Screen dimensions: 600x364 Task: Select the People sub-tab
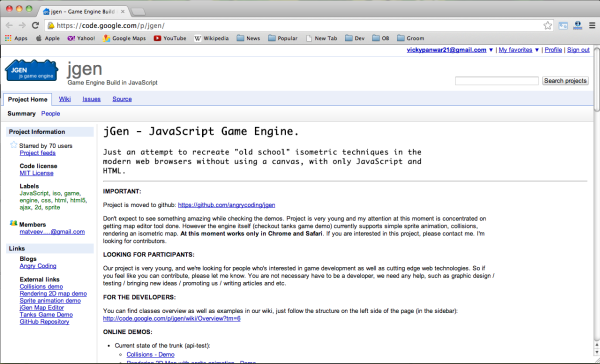point(51,114)
